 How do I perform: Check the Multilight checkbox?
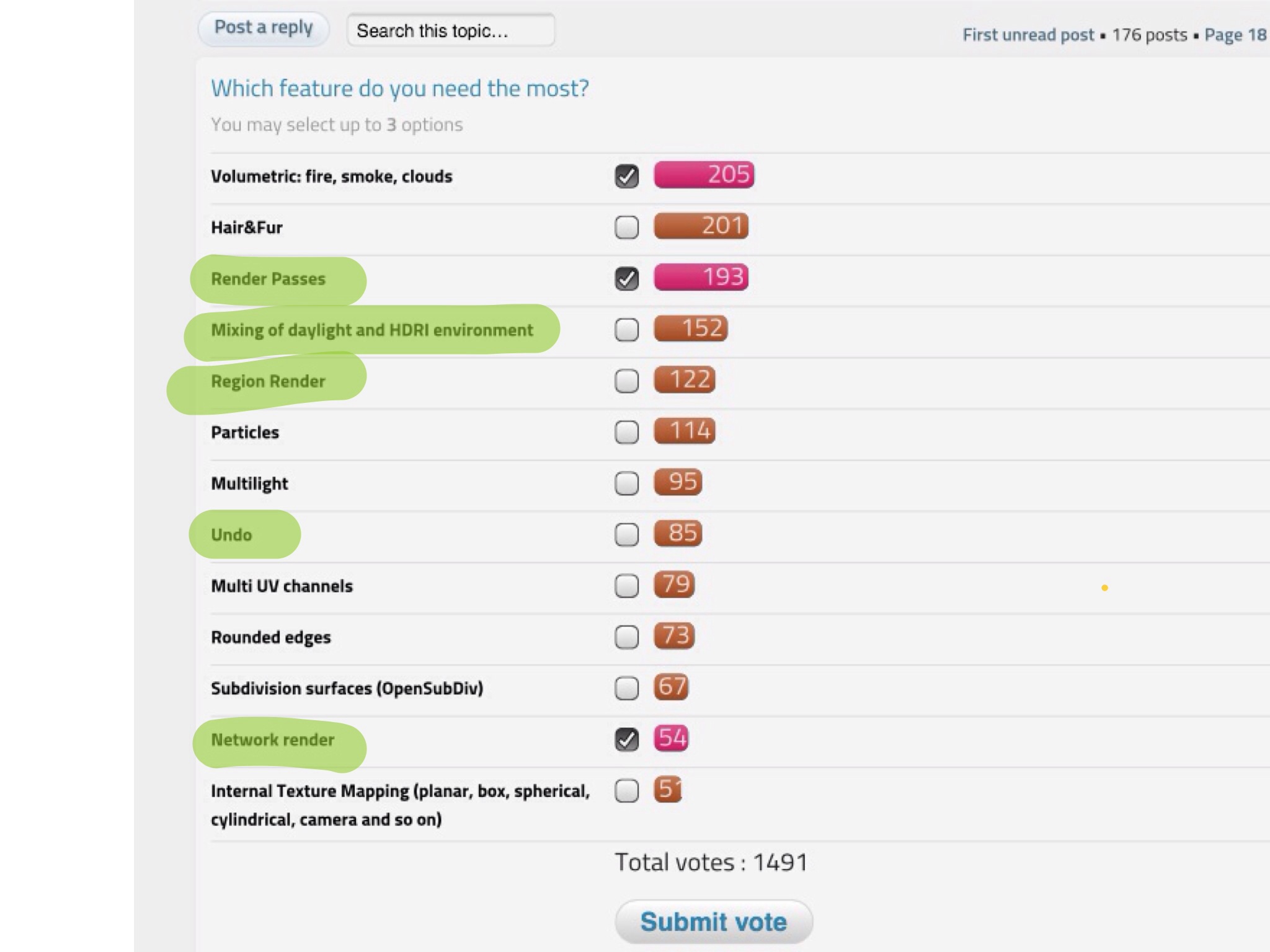coord(626,483)
